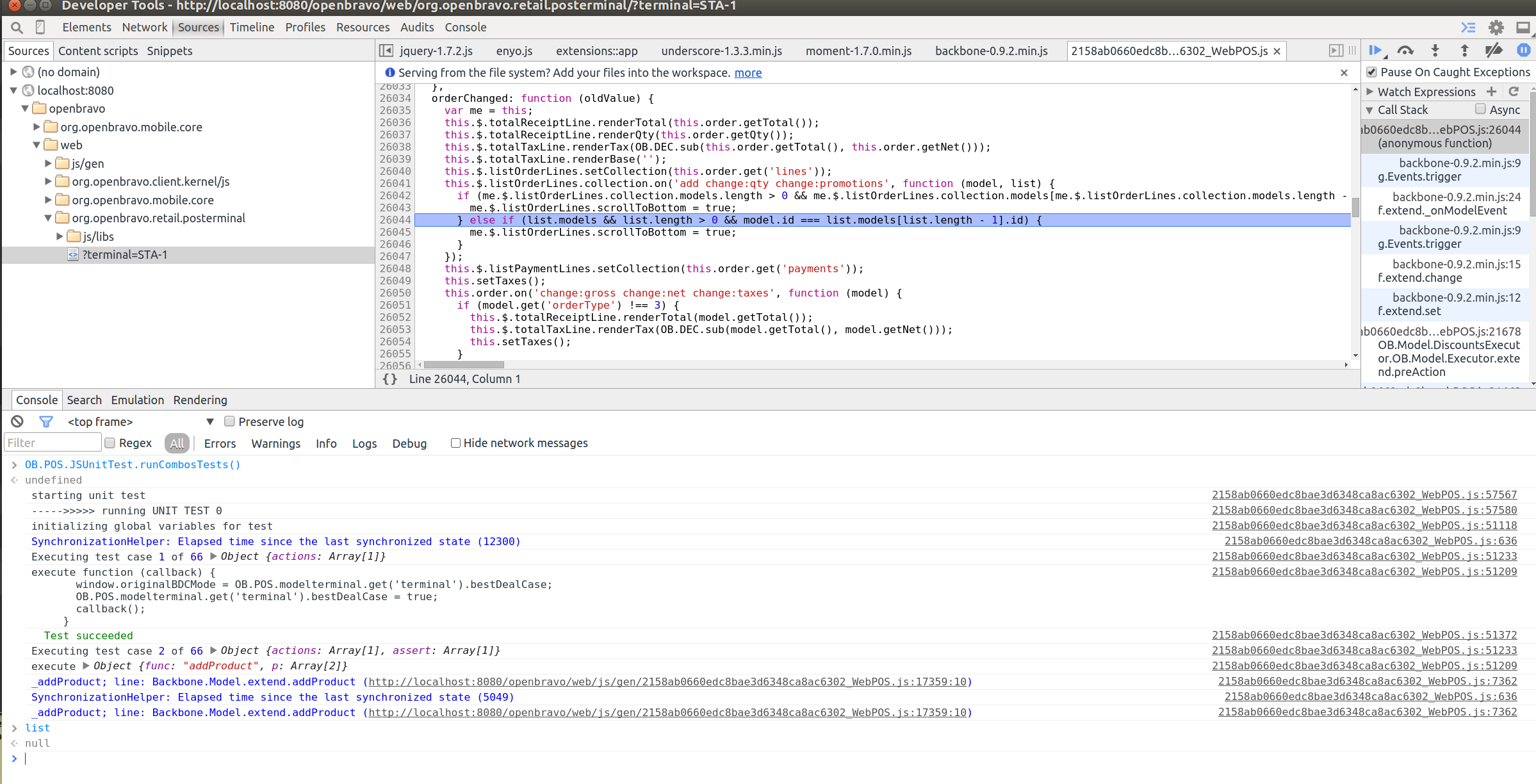Pretty print source with braces icon
1536x784 pixels.
pyautogui.click(x=389, y=379)
